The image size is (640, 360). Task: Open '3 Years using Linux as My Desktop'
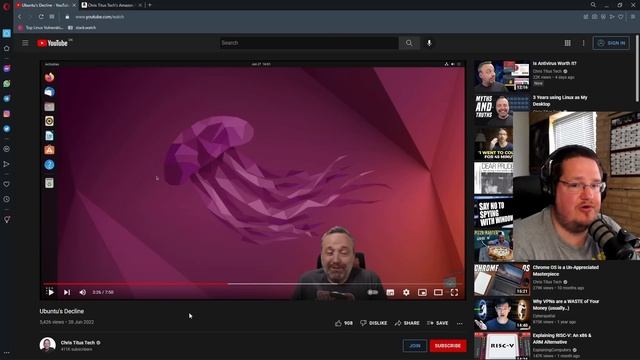point(560,101)
